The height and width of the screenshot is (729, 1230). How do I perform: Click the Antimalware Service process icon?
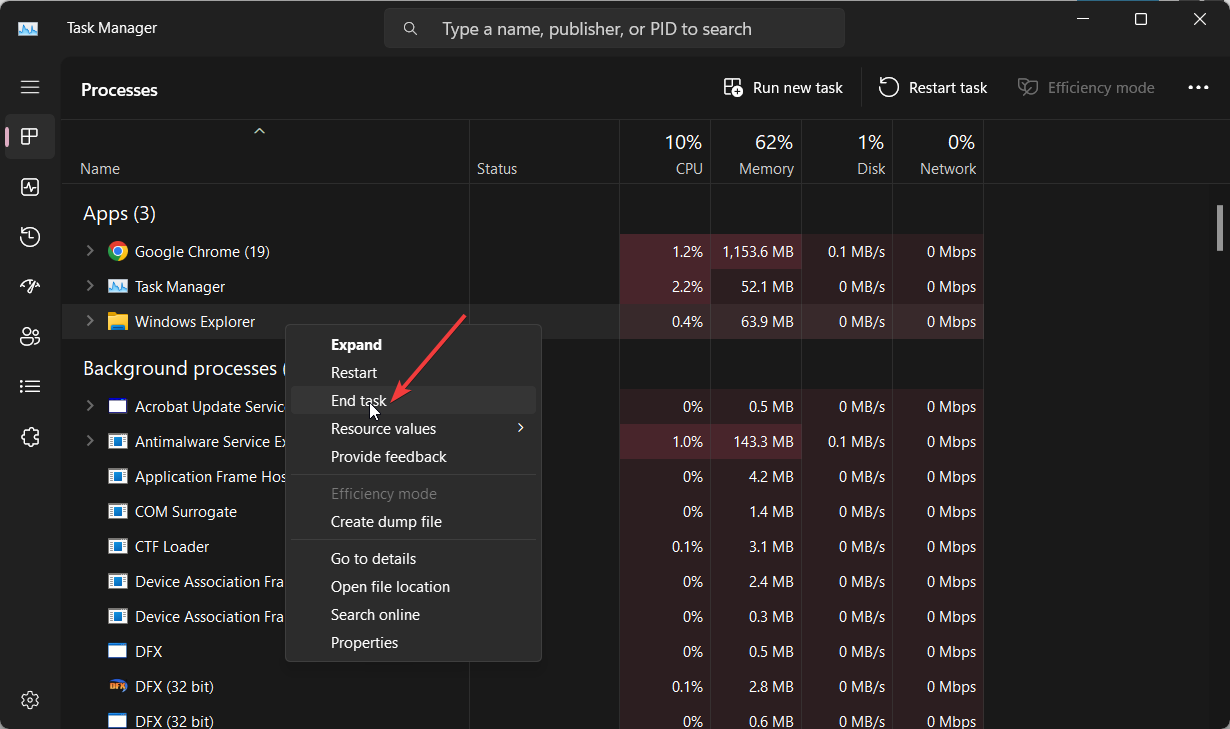click(118, 442)
